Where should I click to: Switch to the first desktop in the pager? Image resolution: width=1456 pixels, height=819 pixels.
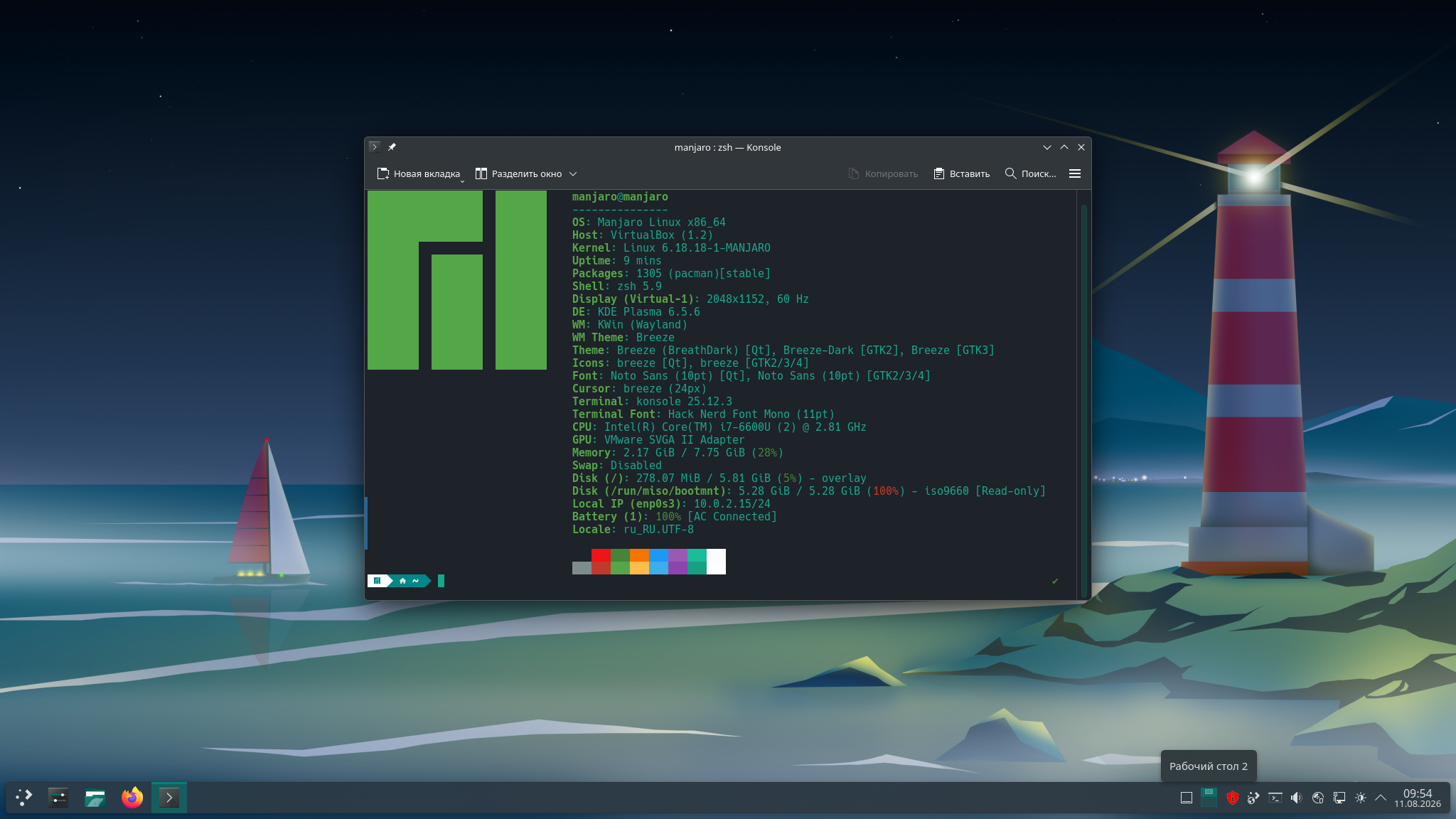point(1209,792)
